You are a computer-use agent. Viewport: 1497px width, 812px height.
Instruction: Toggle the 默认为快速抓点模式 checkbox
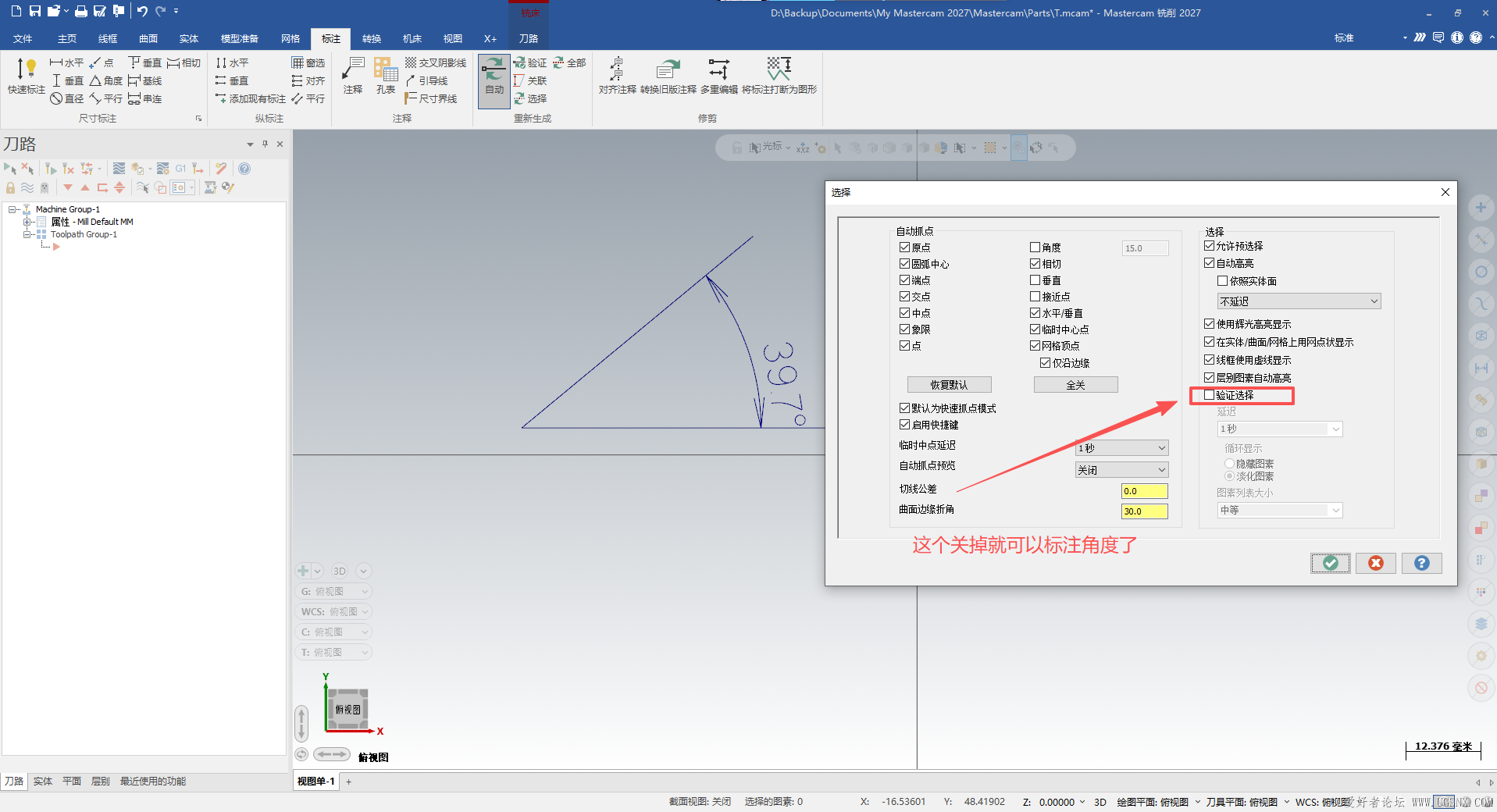904,408
